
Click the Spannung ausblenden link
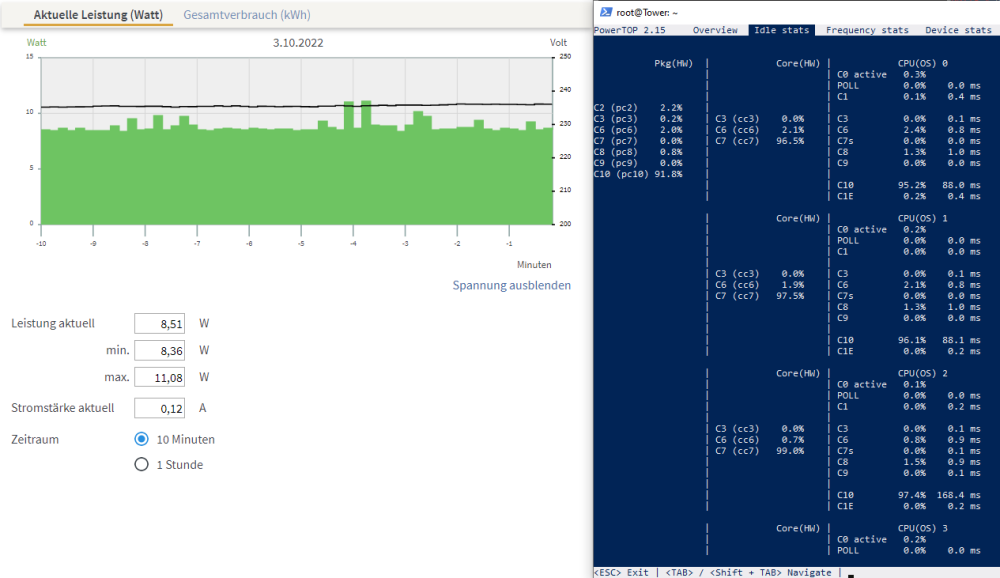[x=511, y=285]
